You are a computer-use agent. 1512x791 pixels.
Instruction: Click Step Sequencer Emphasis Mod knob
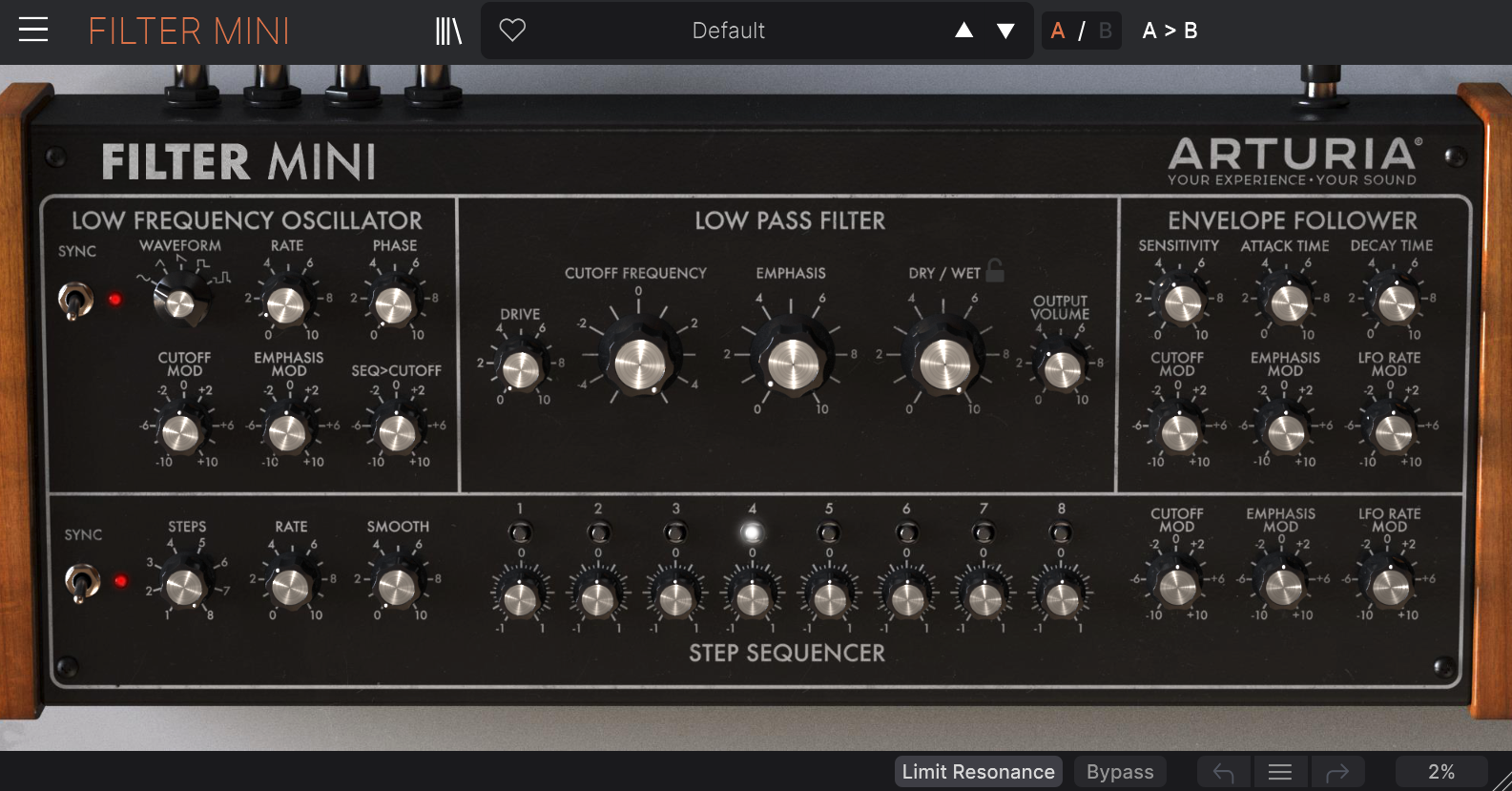1283,585
